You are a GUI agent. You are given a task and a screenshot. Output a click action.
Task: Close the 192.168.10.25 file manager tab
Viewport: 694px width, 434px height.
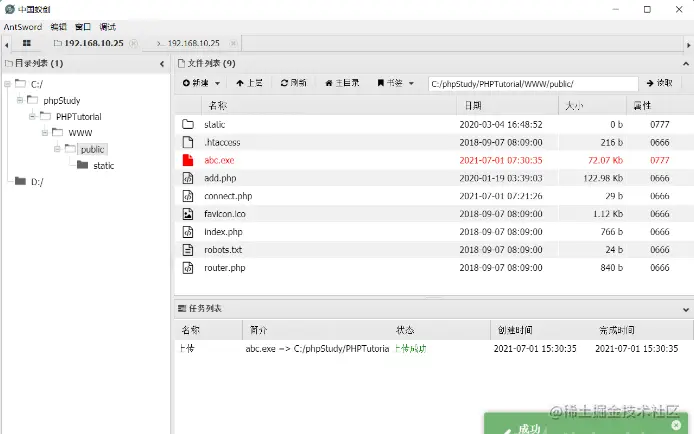point(133,43)
